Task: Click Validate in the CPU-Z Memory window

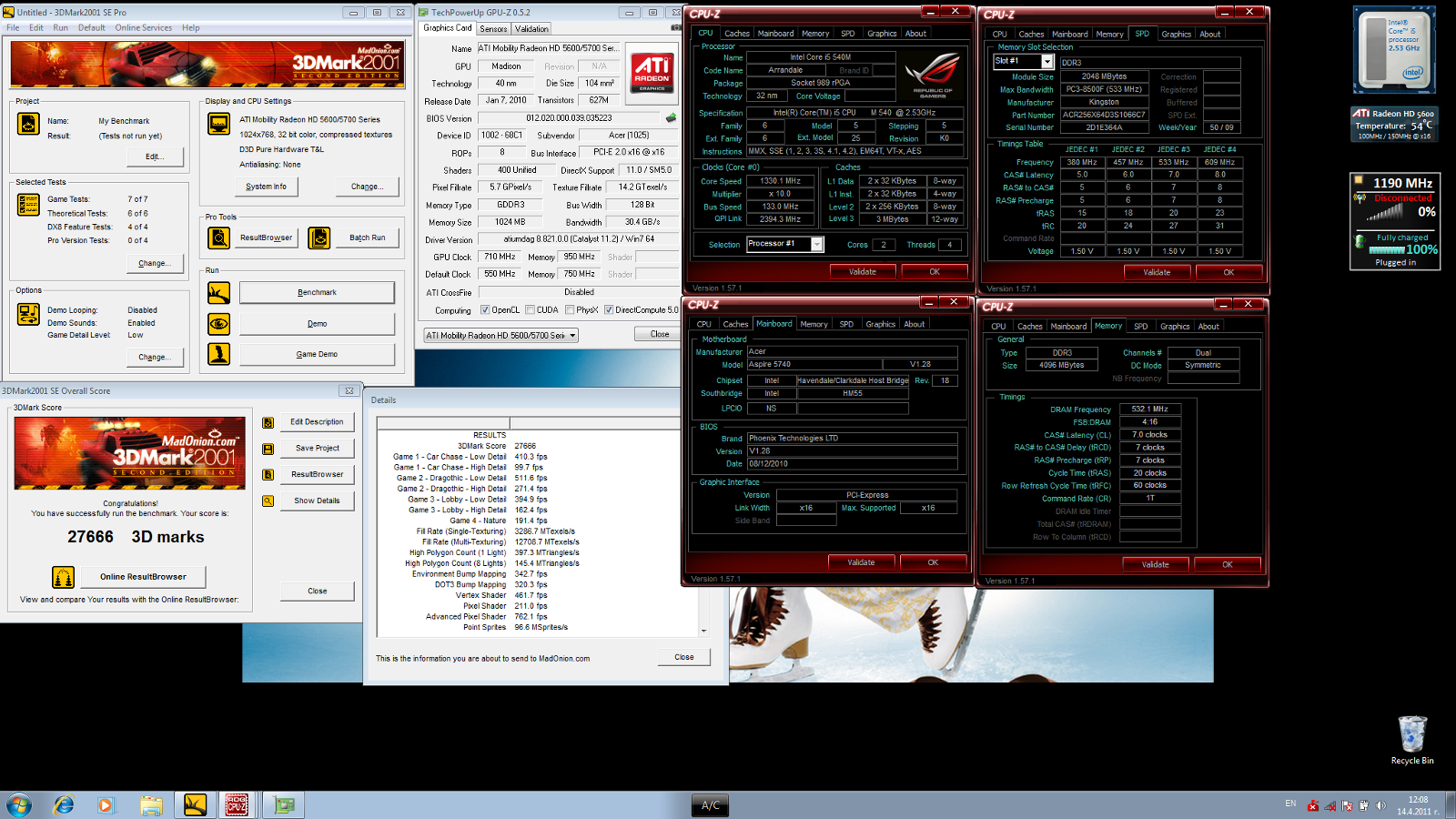Action: pyautogui.click(x=1155, y=564)
